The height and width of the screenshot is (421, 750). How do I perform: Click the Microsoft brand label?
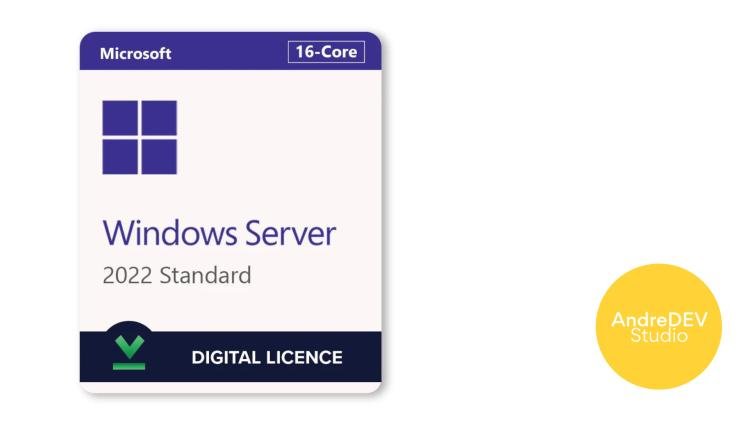click(x=135, y=54)
